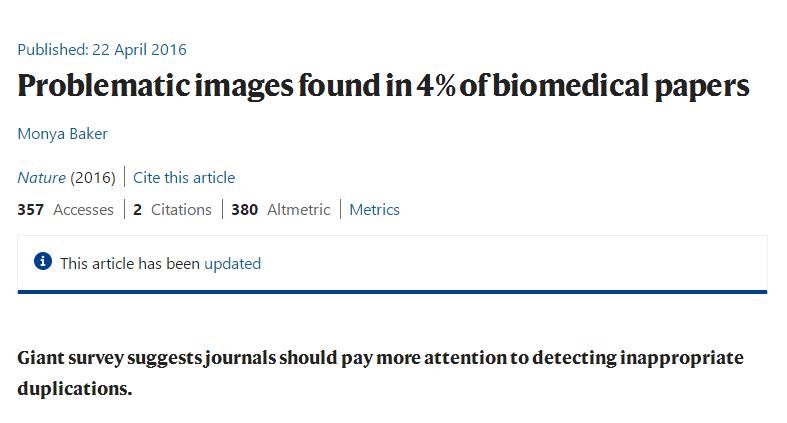
Task: Open the Metrics link
Action: pos(374,210)
